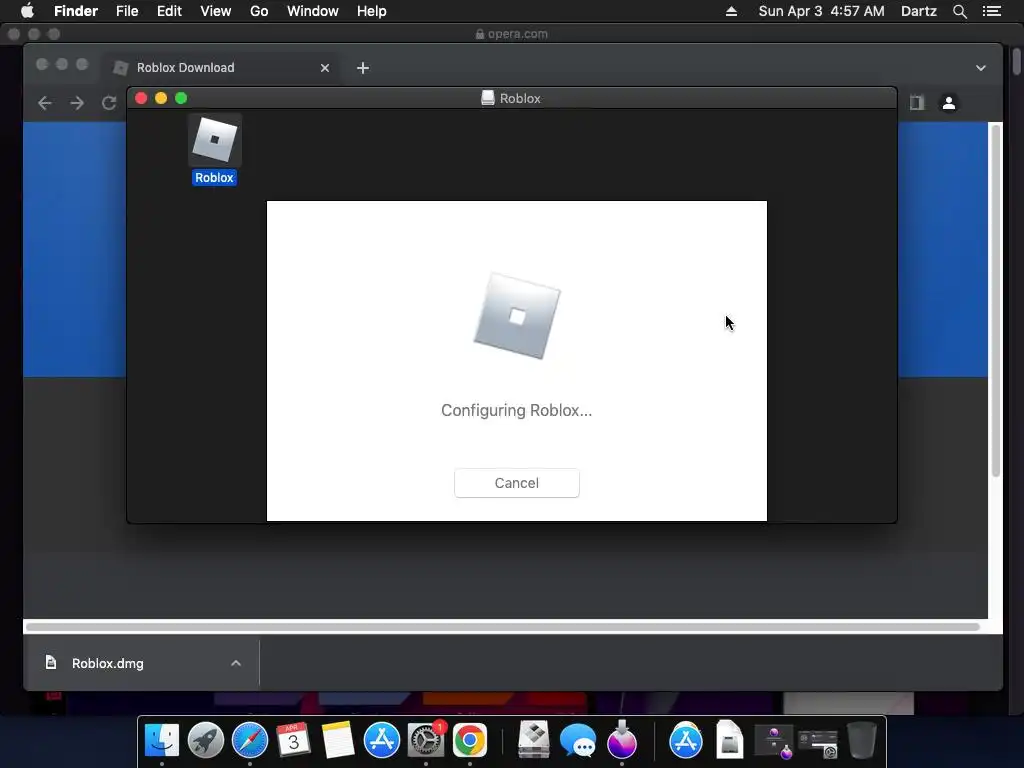Open the Window menu
1024x768 pixels.
point(313,11)
